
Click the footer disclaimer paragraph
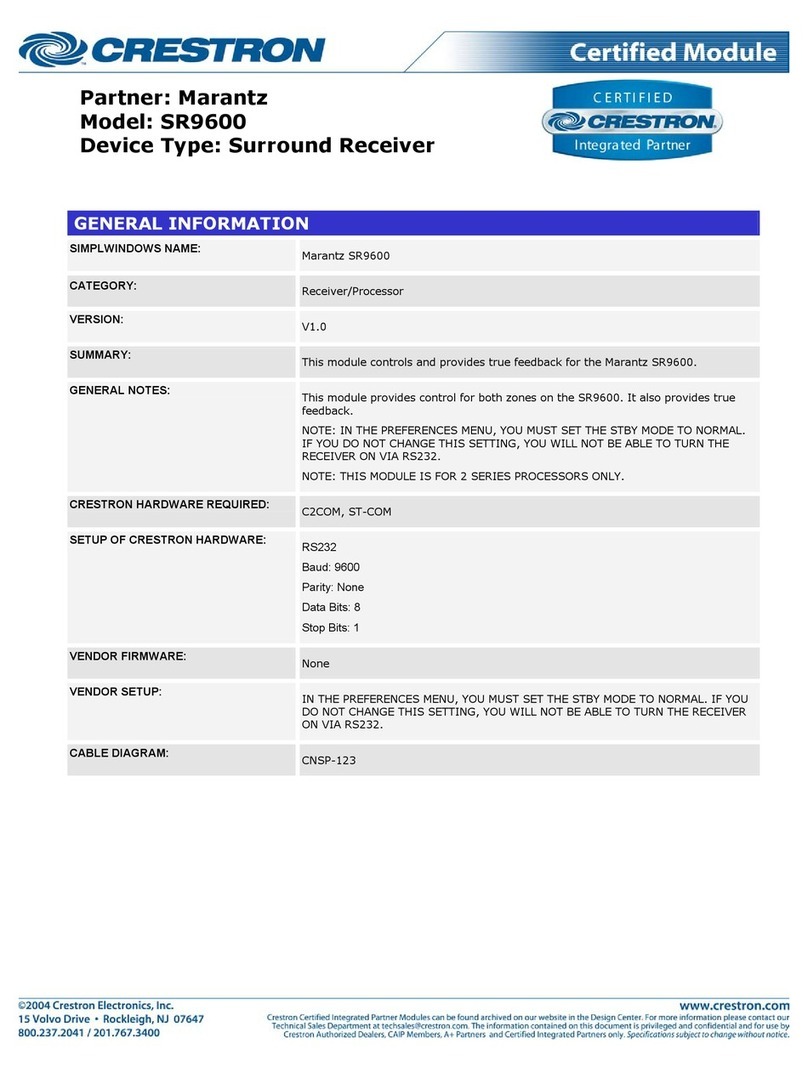tap(528, 1026)
